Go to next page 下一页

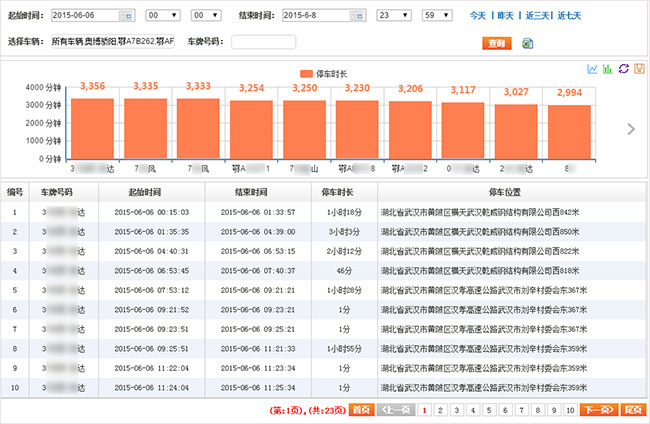coord(599,410)
